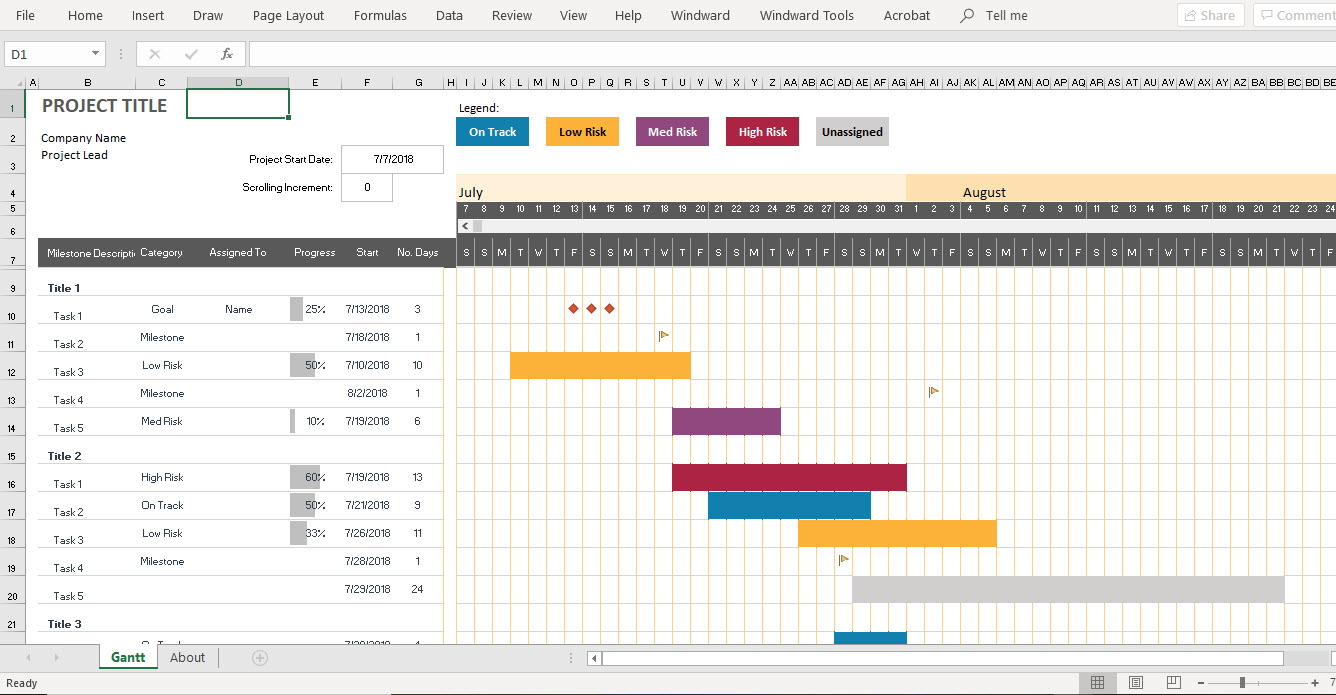
Task: Click the Comments button
Action: [x=1295, y=15]
